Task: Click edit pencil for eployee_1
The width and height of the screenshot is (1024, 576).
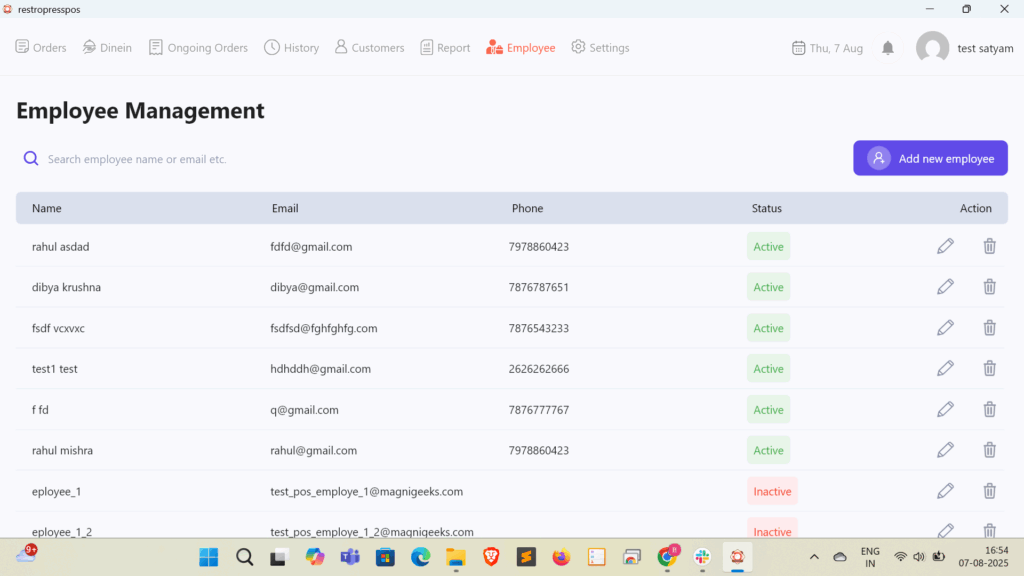Action: point(945,491)
